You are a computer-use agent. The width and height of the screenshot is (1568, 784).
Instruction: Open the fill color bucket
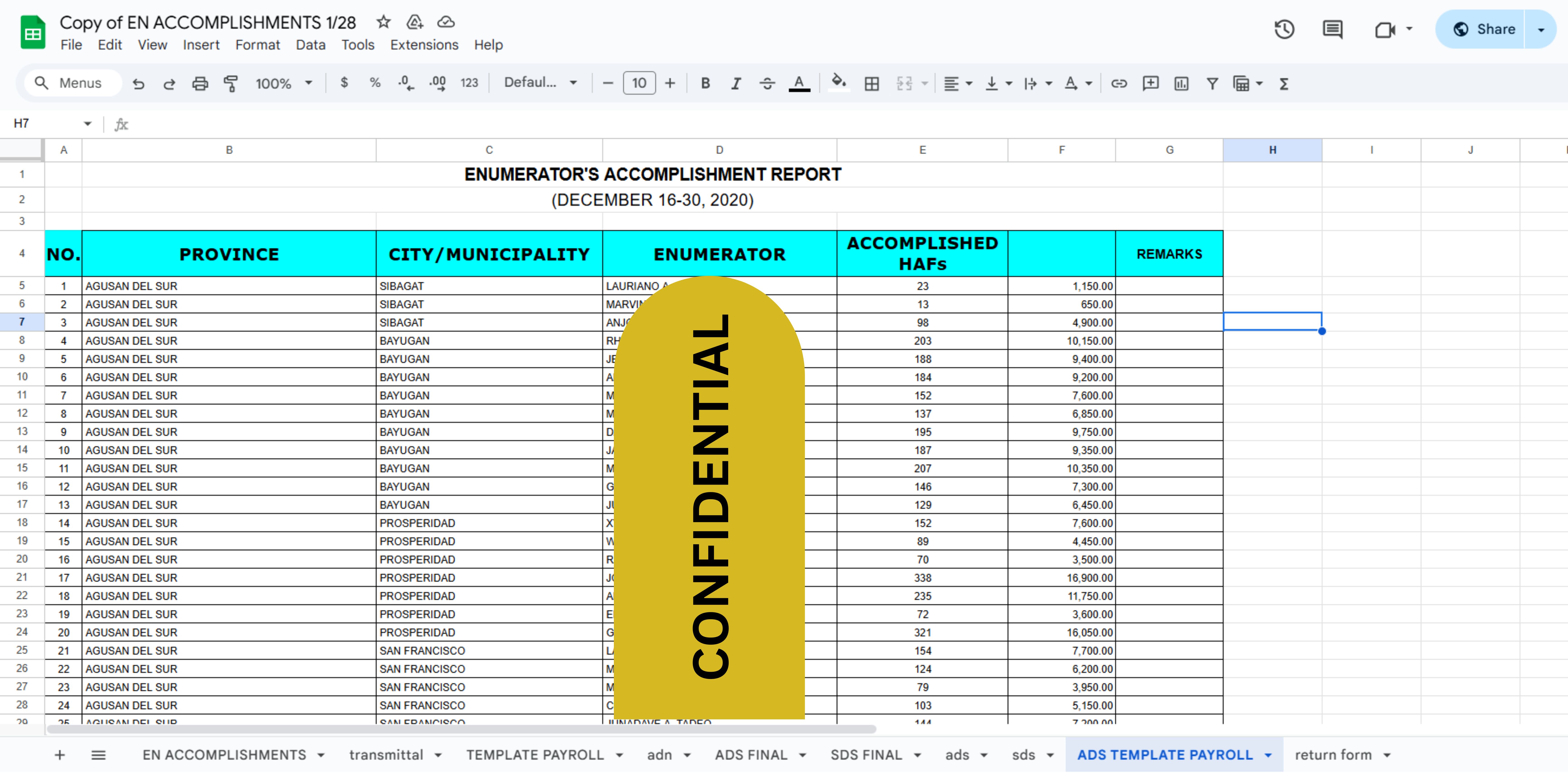coord(839,83)
